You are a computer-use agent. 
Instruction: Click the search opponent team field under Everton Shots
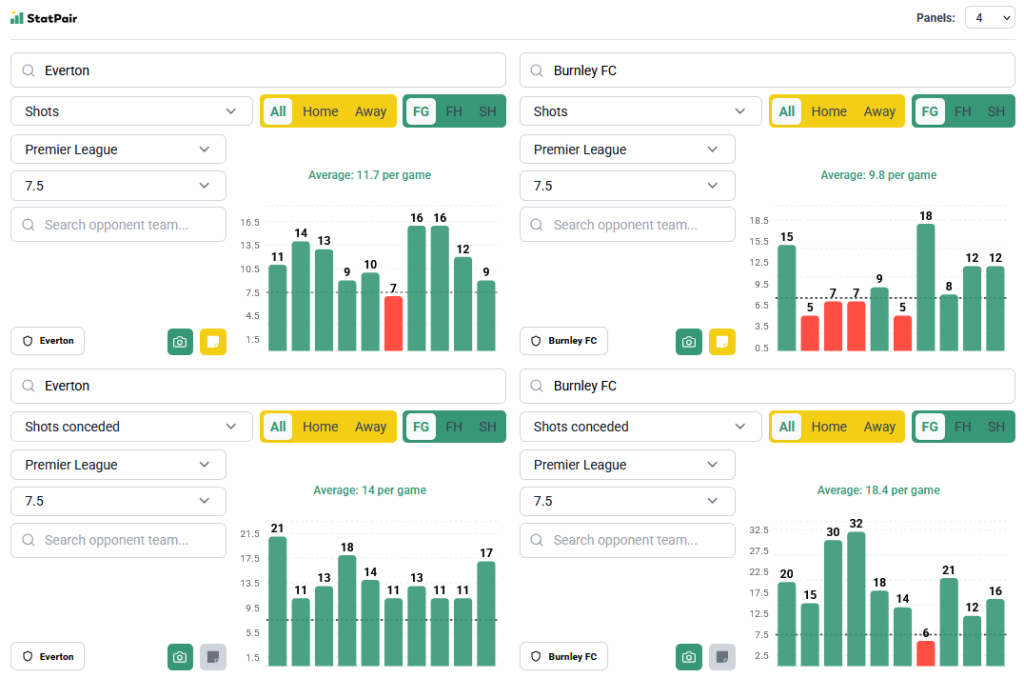pyautogui.click(x=118, y=225)
